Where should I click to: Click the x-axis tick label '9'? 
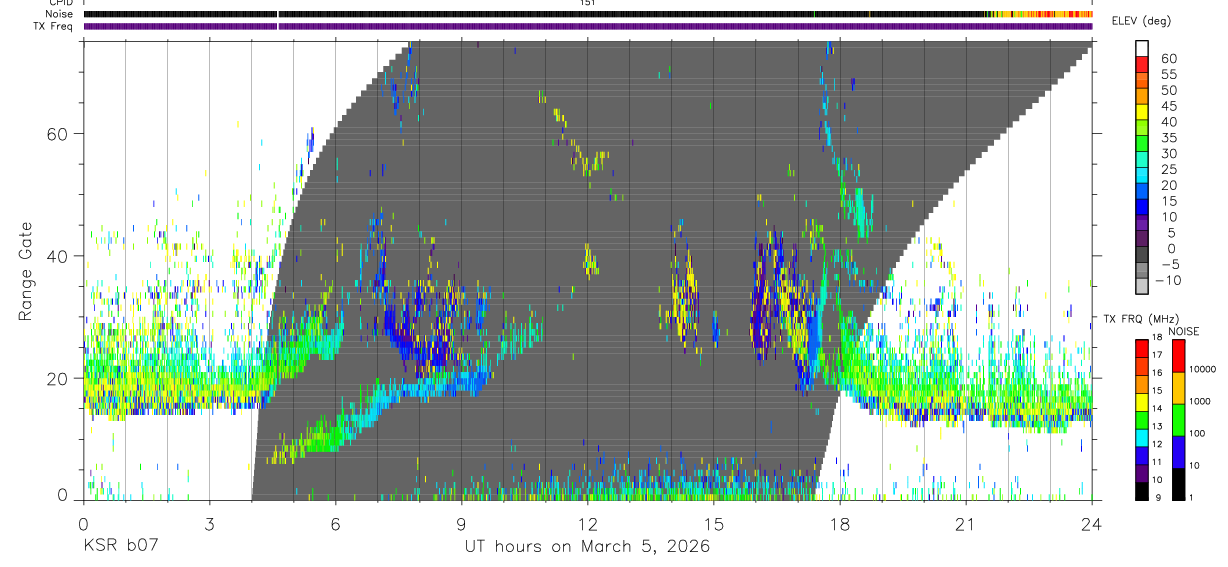(461, 524)
